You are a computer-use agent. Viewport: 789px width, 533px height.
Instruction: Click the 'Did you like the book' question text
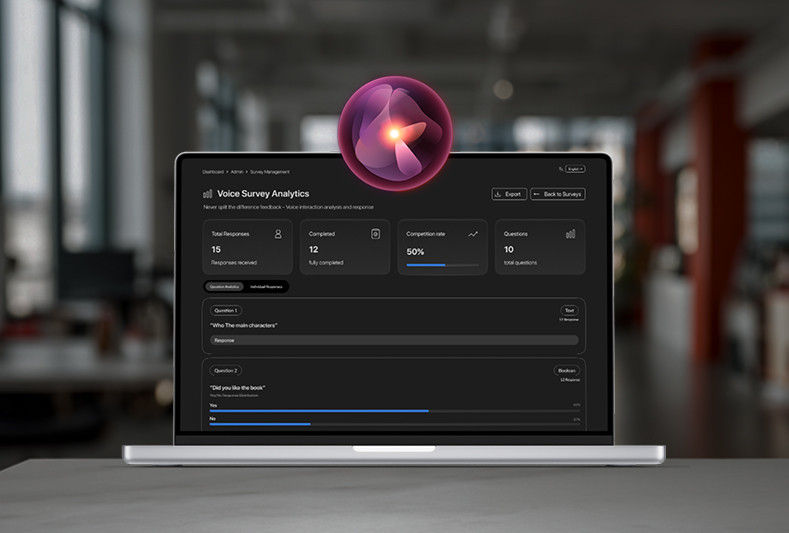pos(238,388)
